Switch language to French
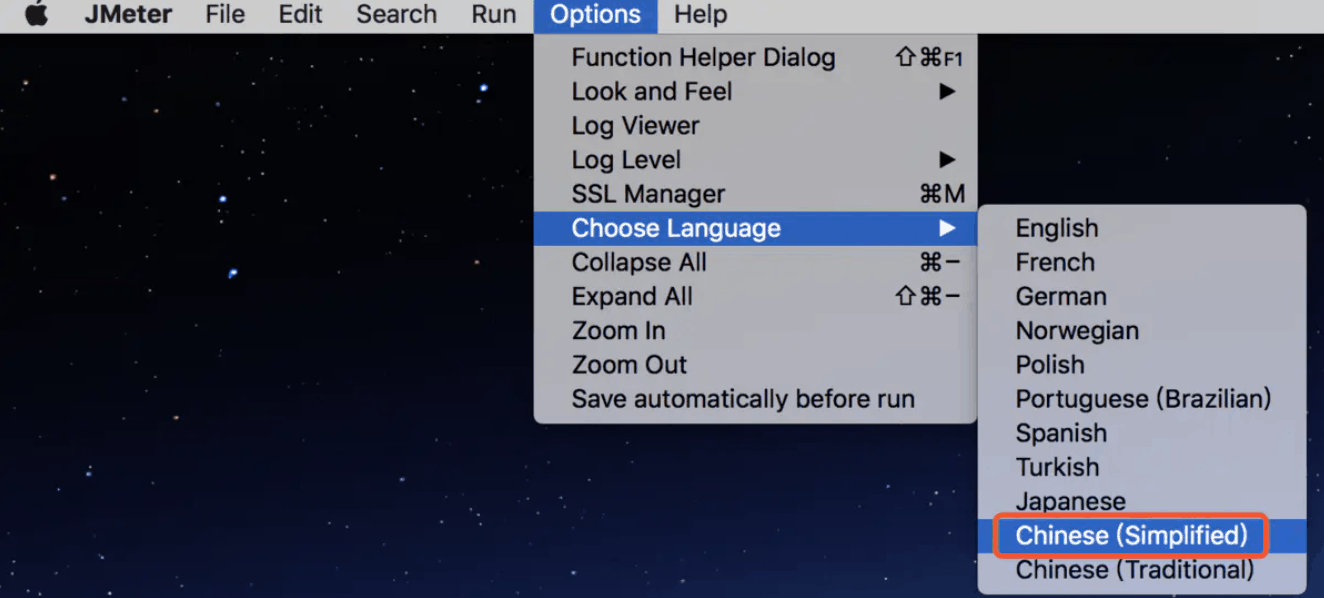The image size is (1324, 598). (x=1142, y=262)
